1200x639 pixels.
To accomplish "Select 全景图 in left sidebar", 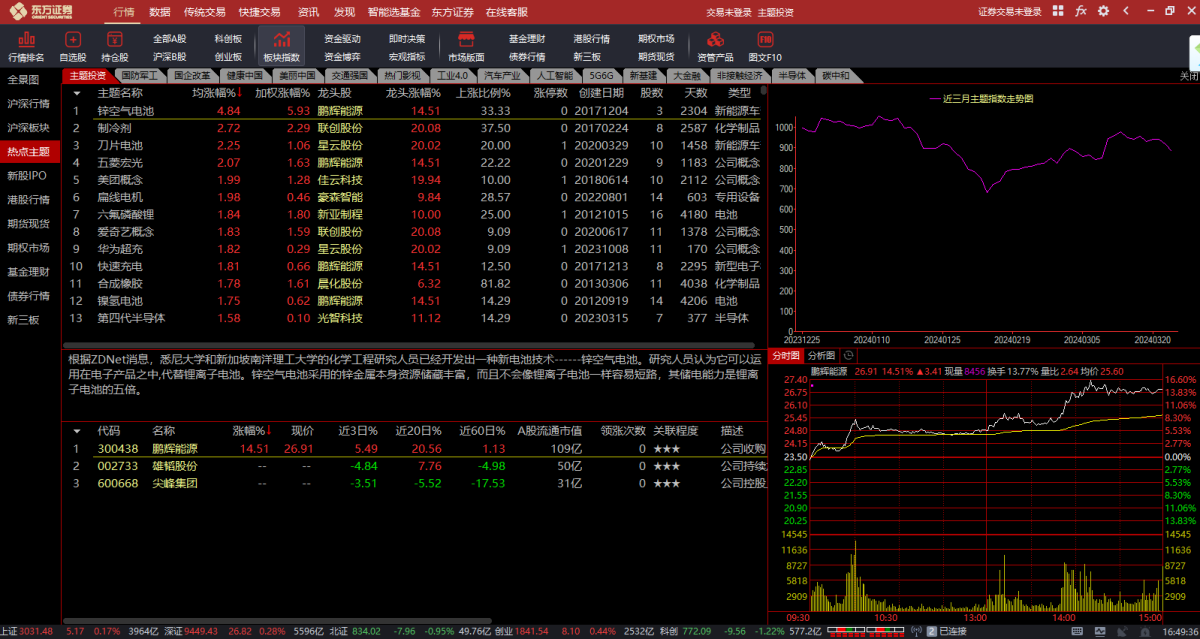I will (x=23, y=79).
